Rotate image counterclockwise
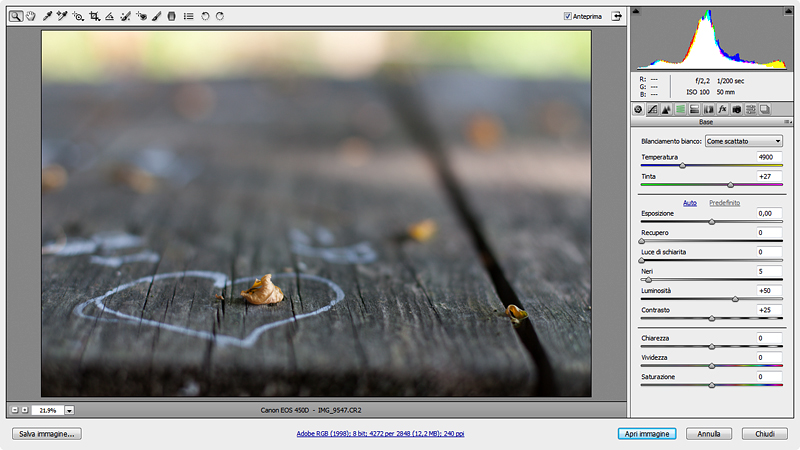 tap(205, 17)
